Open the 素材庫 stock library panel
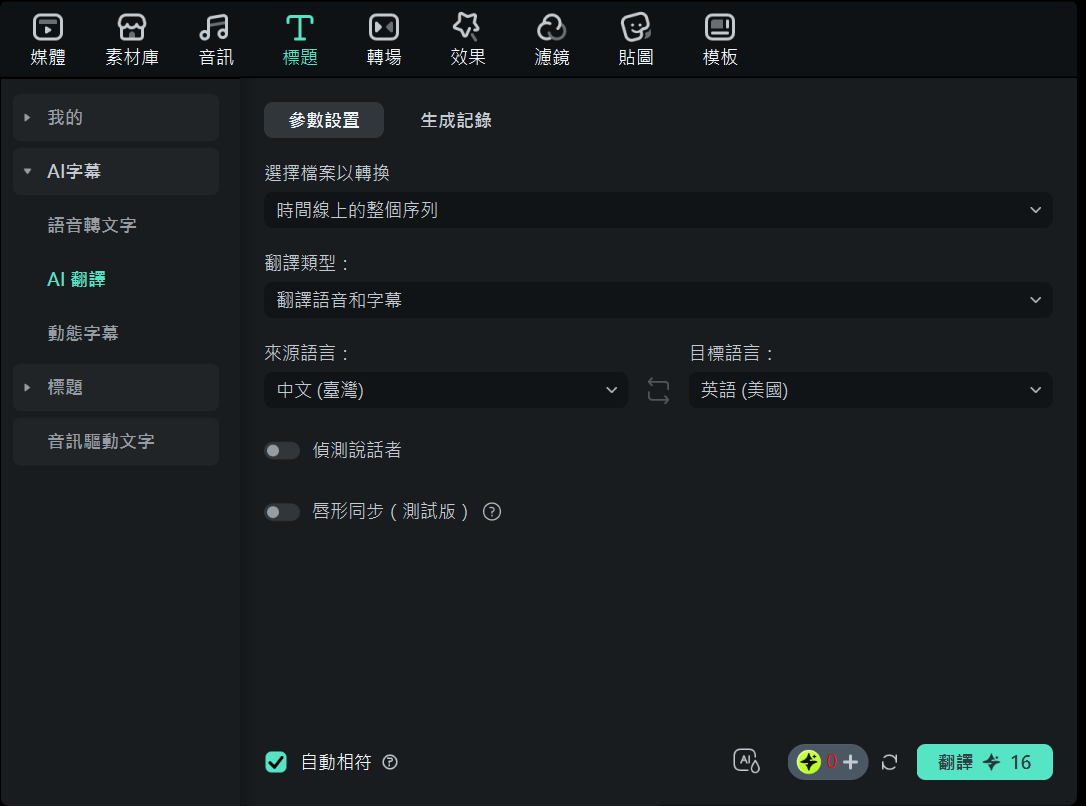 click(131, 38)
